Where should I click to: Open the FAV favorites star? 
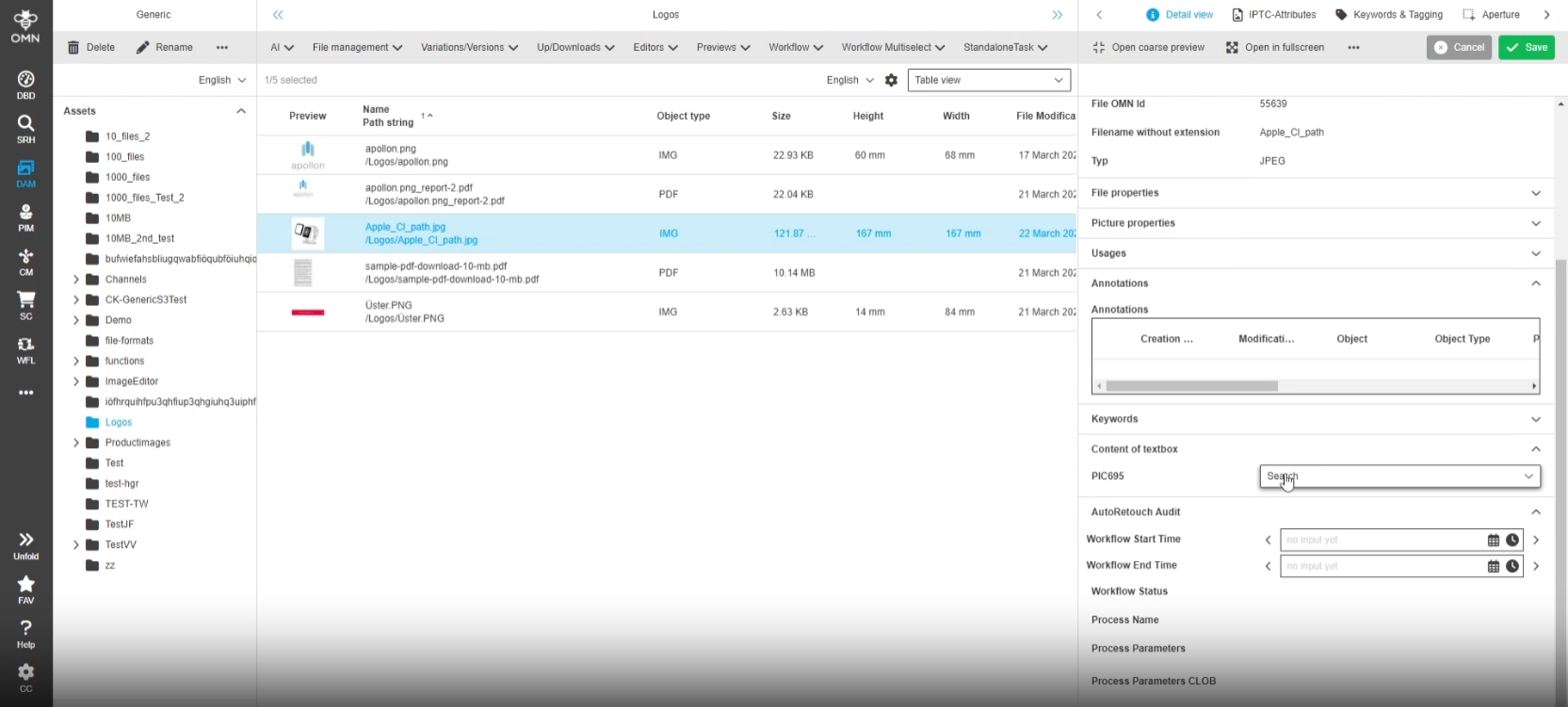pos(25,589)
